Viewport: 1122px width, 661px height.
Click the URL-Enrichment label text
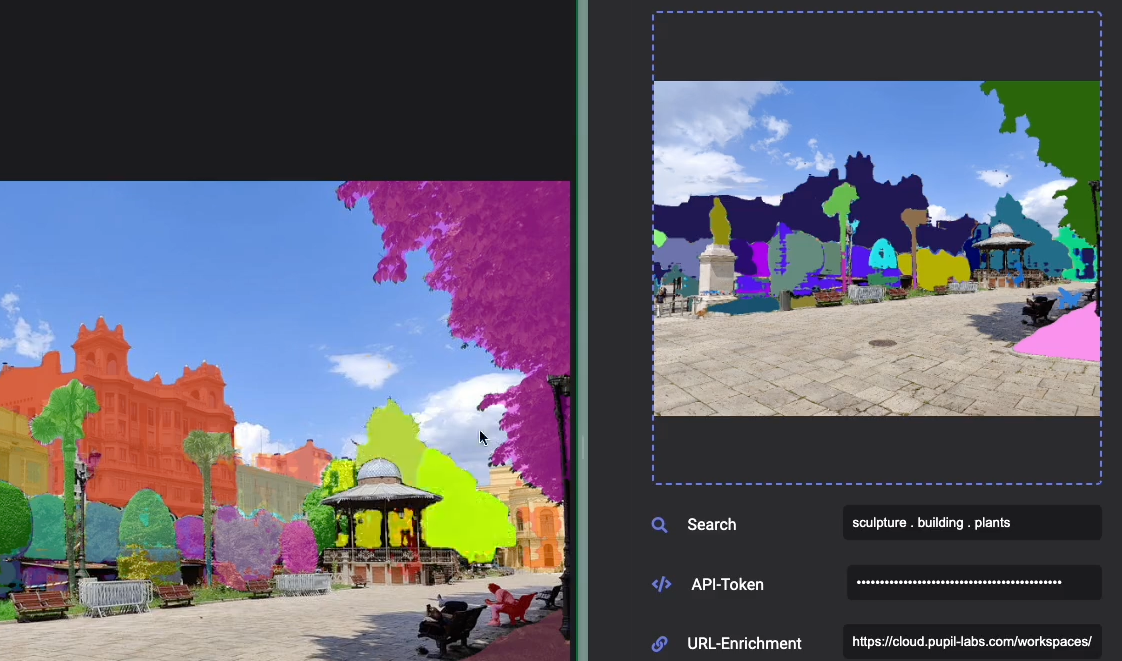coord(744,643)
